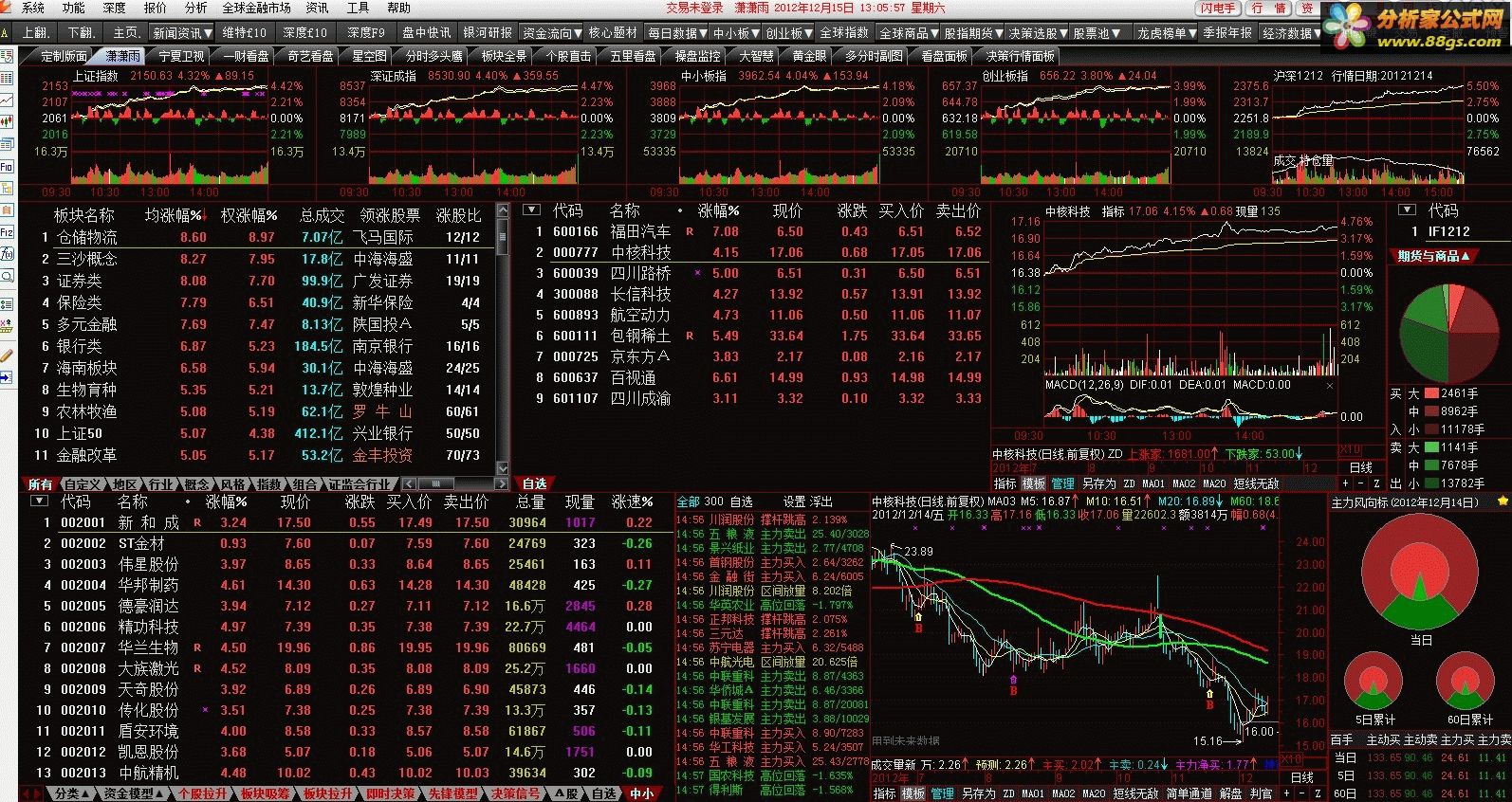Click the 主页 toolbar button
The width and height of the screenshot is (1512, 802).
pyautogui.click(x=125, y=33)
